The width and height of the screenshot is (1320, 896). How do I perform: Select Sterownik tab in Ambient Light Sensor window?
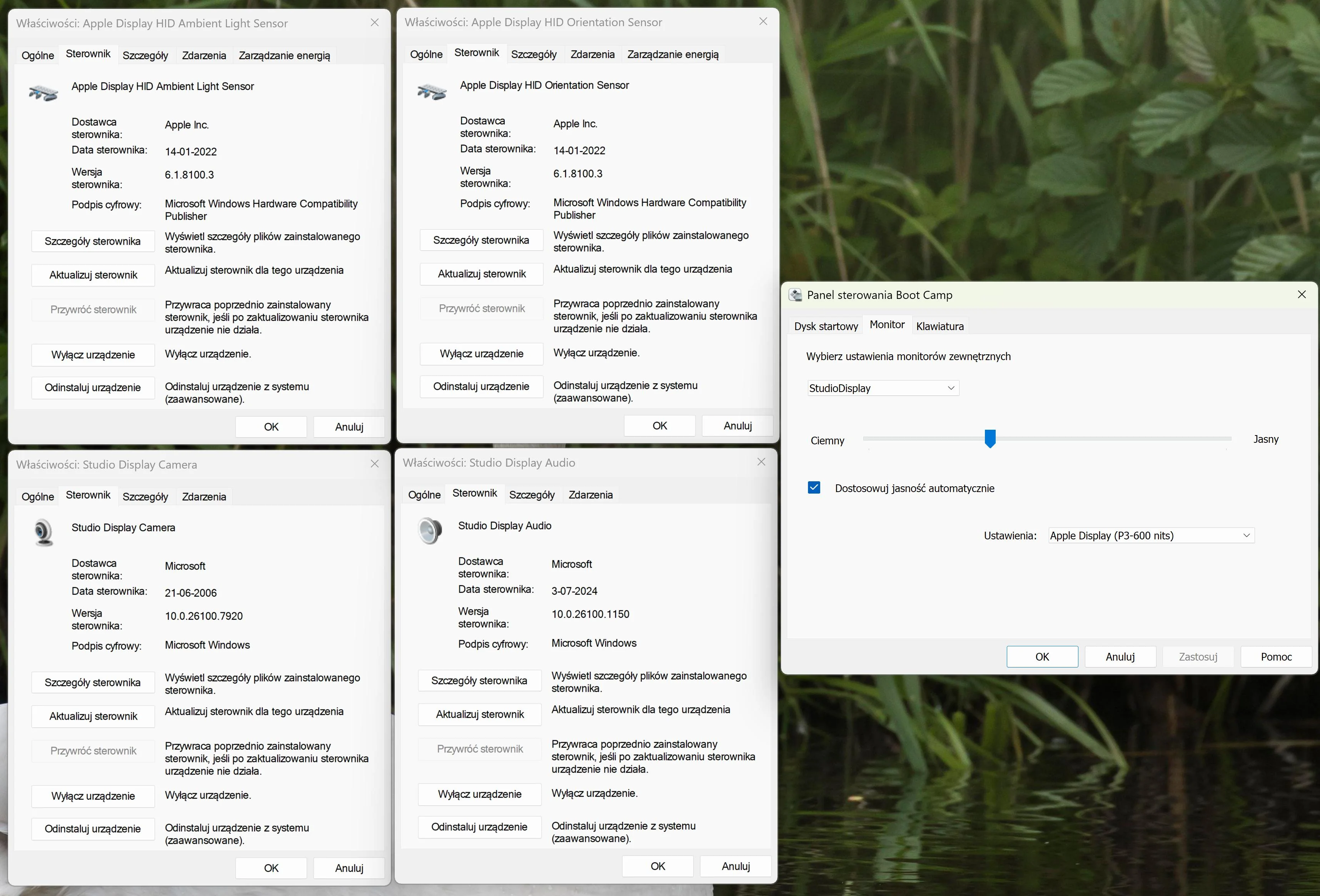tap(88, 53)
